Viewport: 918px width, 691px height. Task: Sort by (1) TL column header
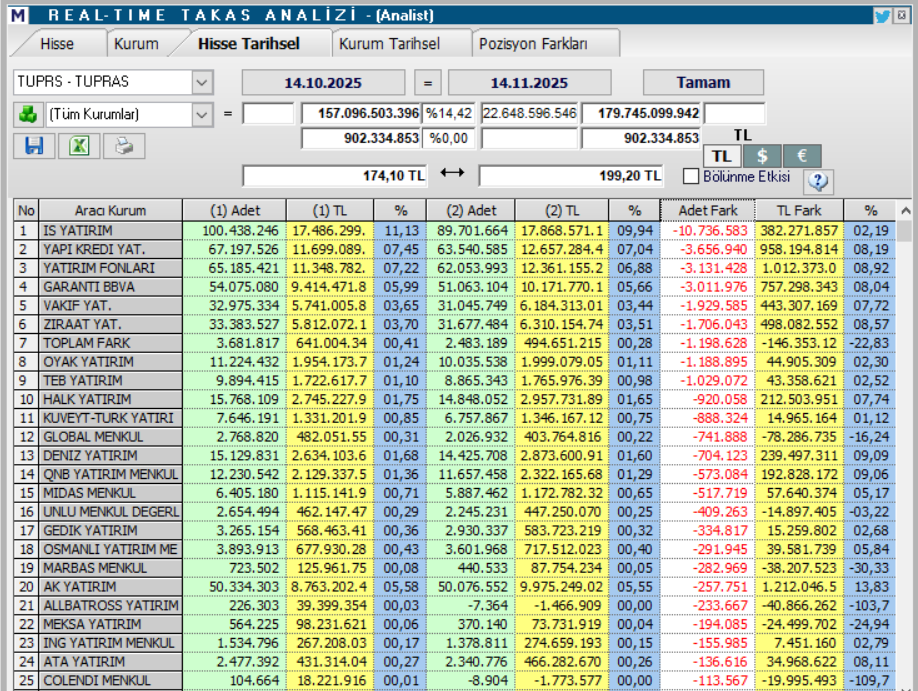point(330,211)
